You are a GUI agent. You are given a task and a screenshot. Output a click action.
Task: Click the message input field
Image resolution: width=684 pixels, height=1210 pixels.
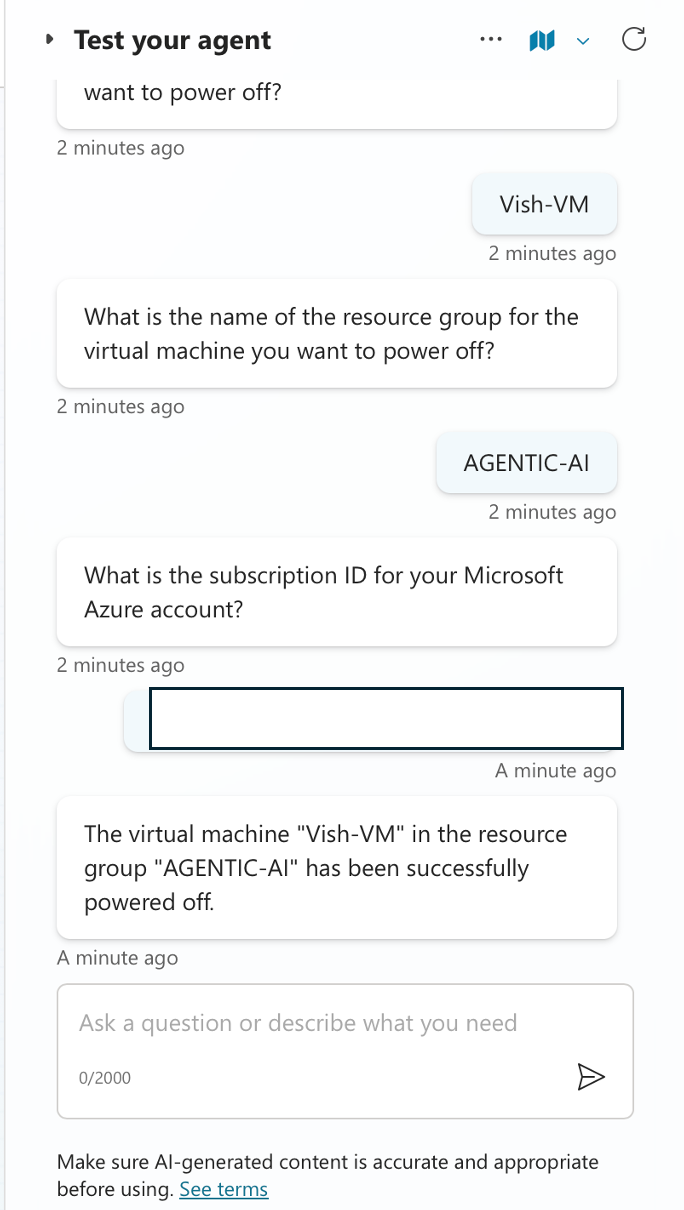click(345, 1051)
